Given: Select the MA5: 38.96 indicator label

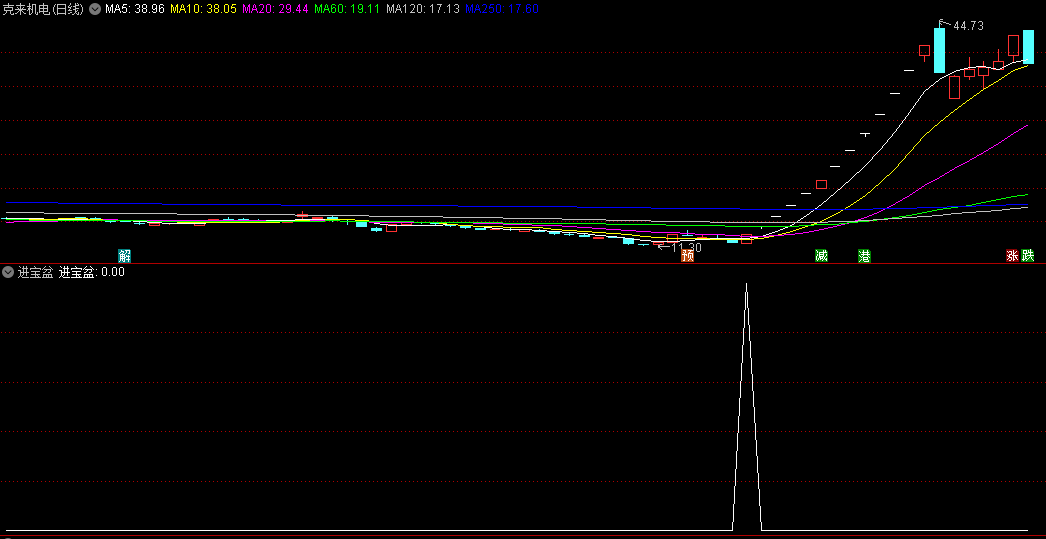Looking at the screenshot, I should point(135,9).
